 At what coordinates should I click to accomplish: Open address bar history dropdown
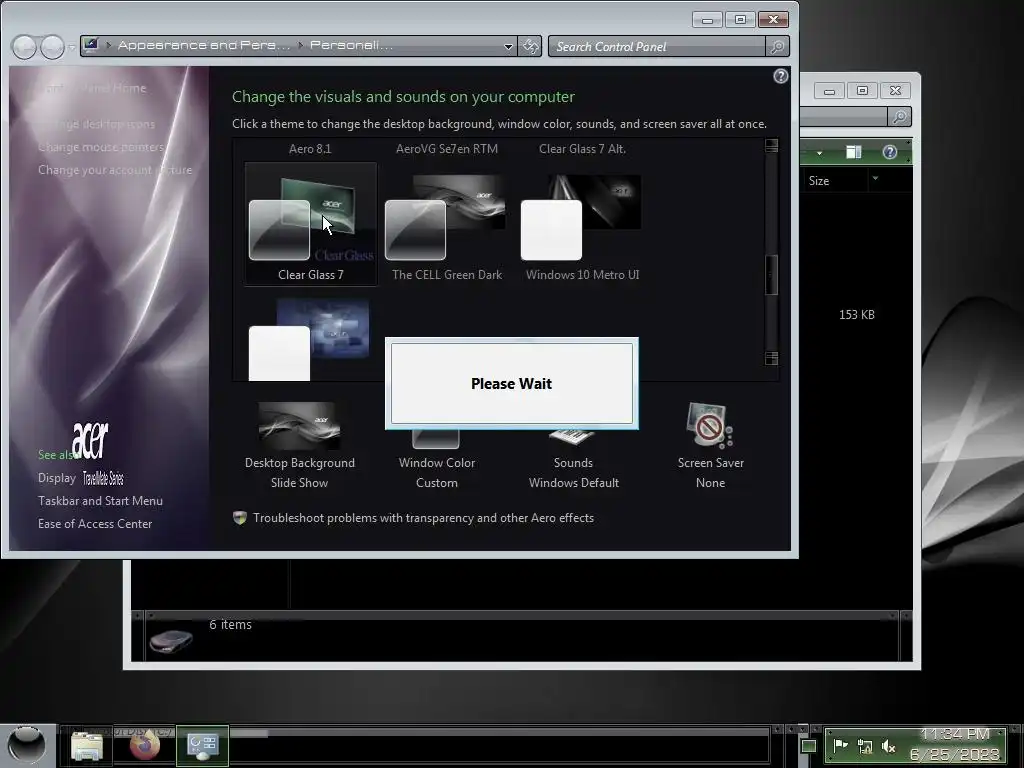tap(508, 46)
